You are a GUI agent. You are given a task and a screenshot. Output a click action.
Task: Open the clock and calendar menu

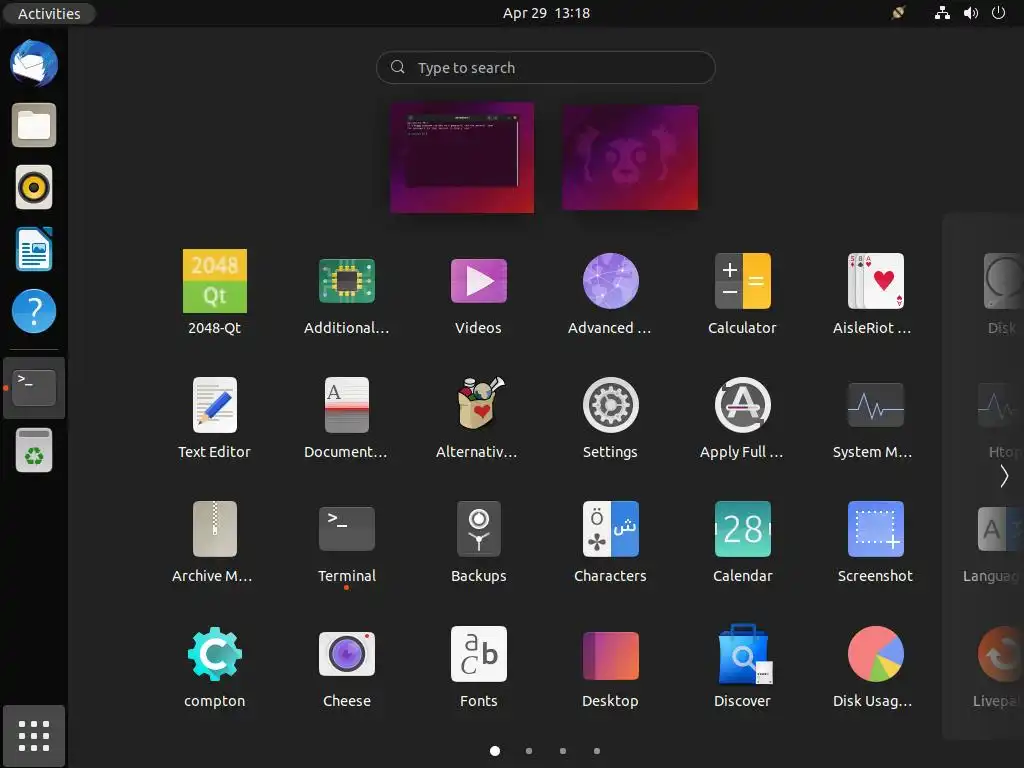pyautogui.click(x=546, y=13)
